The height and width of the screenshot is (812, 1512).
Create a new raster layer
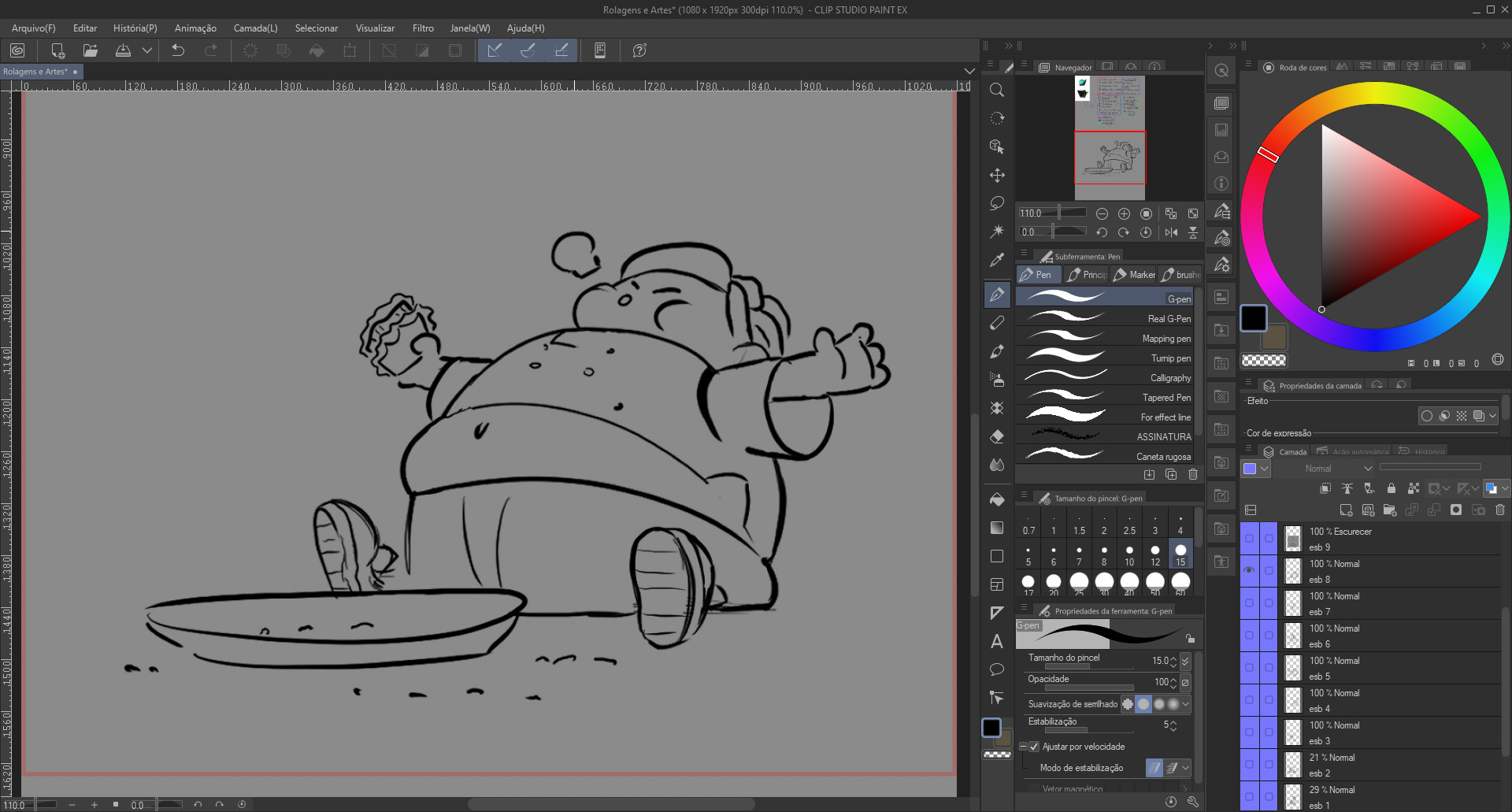point(1346,510)
